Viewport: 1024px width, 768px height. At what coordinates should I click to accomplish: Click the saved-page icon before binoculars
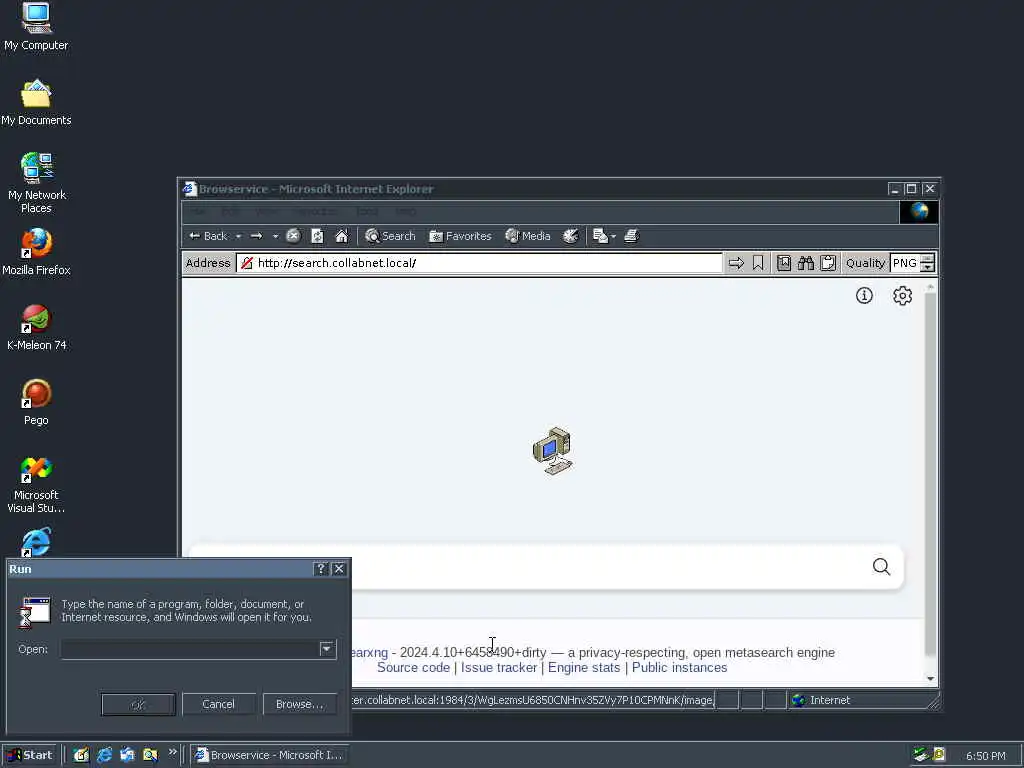click(784, 263)
